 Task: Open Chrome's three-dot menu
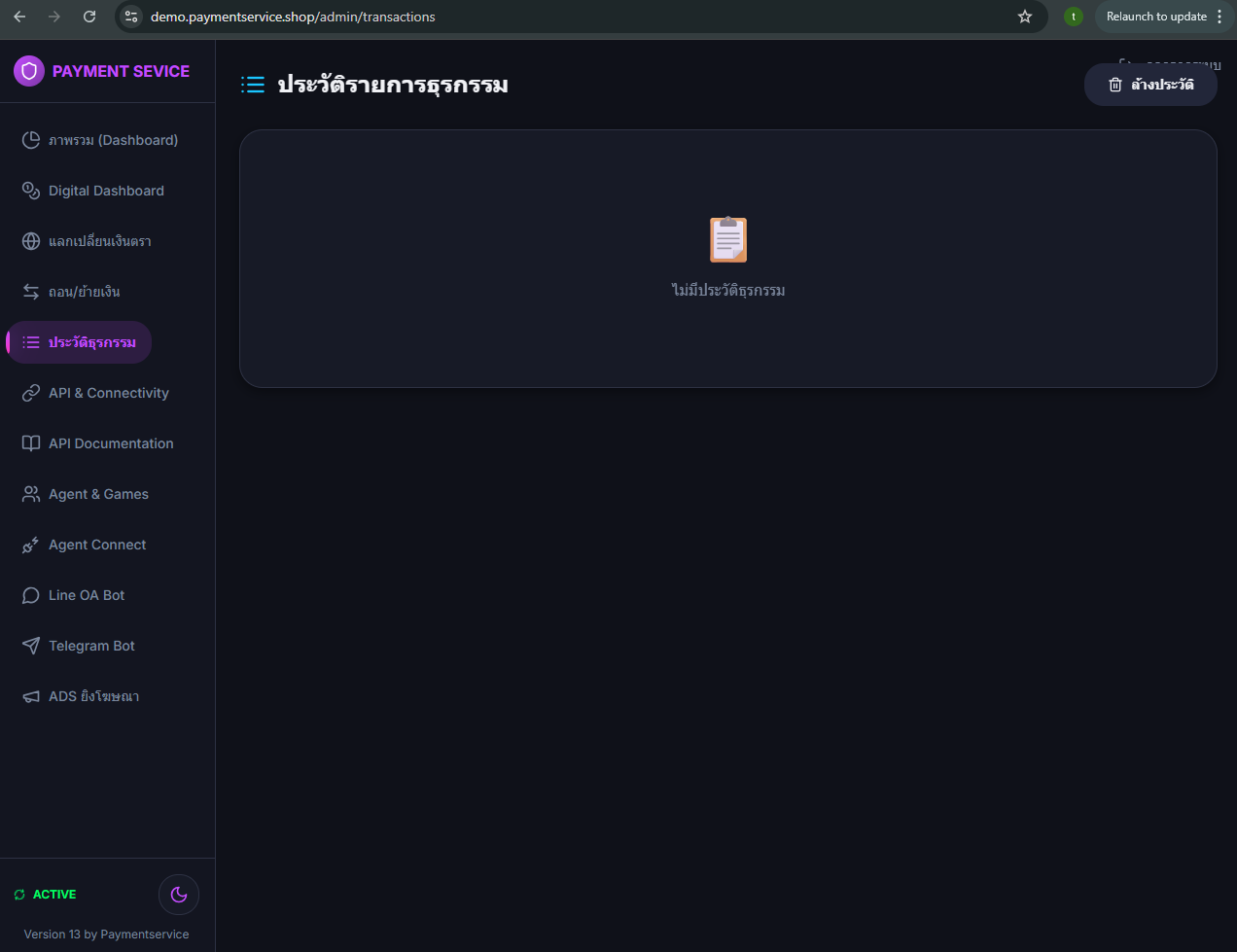pos(1219,17)
